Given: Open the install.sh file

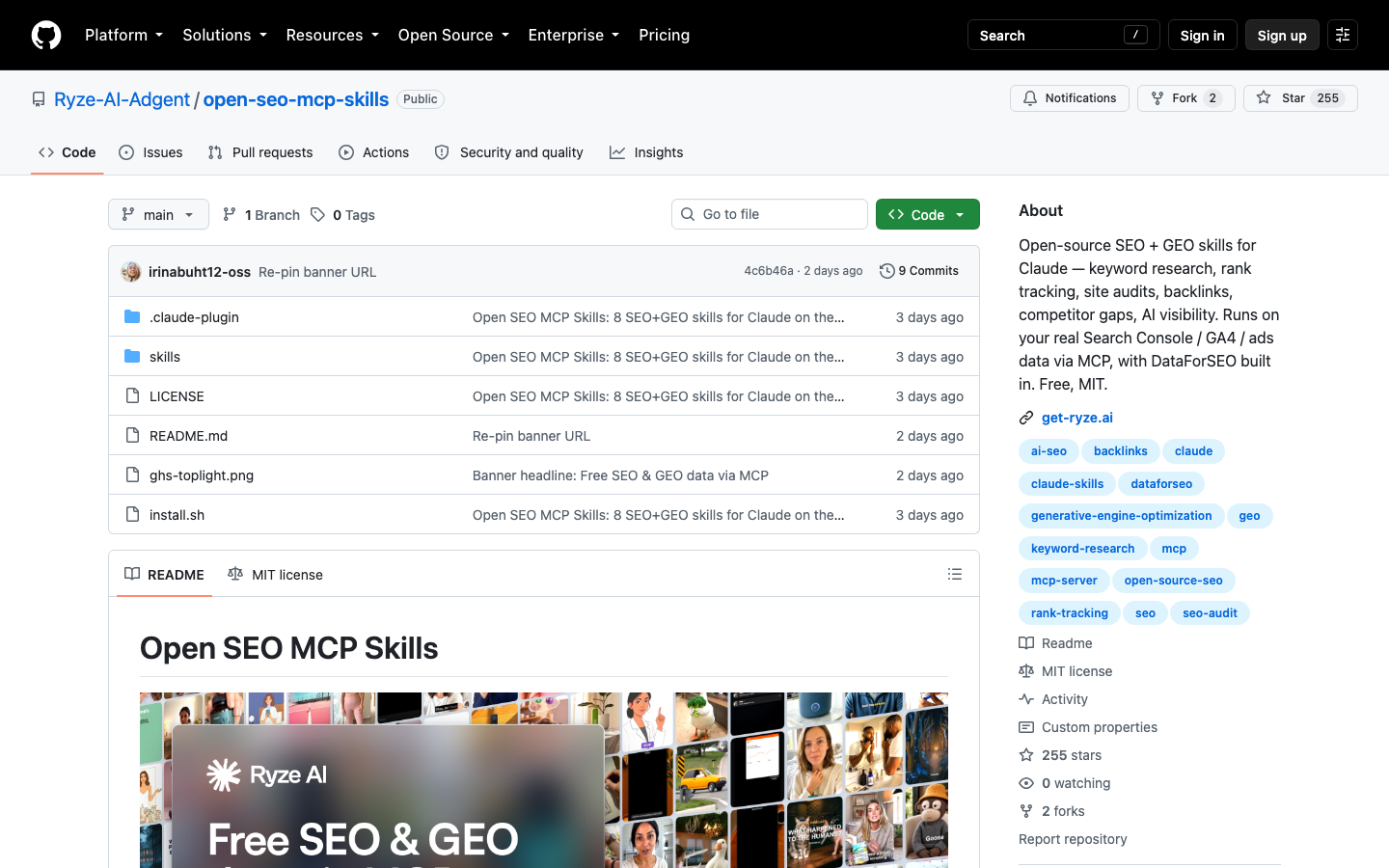Looking at the screenshot, I should [x=177, y=515].
